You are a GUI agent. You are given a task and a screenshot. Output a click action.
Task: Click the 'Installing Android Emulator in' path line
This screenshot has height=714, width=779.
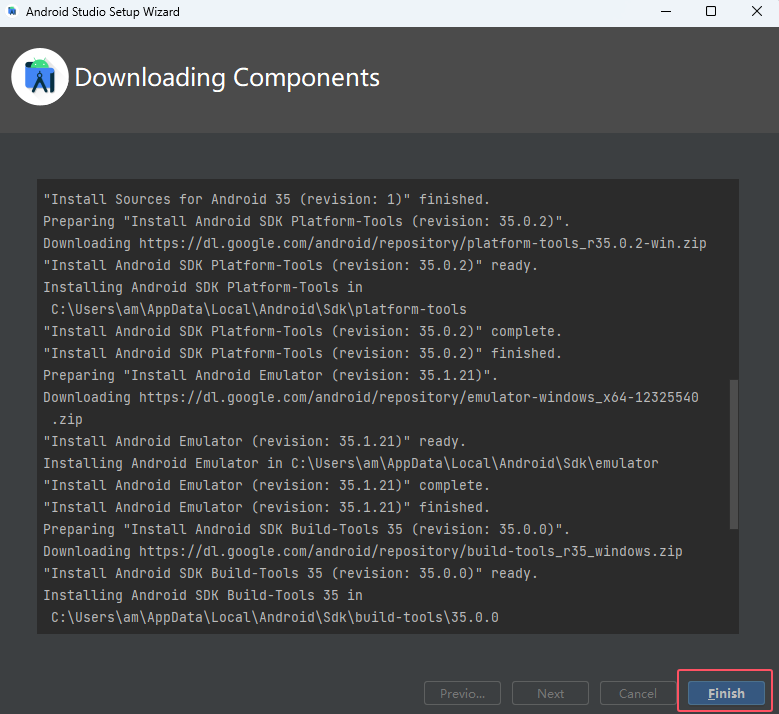351,464
